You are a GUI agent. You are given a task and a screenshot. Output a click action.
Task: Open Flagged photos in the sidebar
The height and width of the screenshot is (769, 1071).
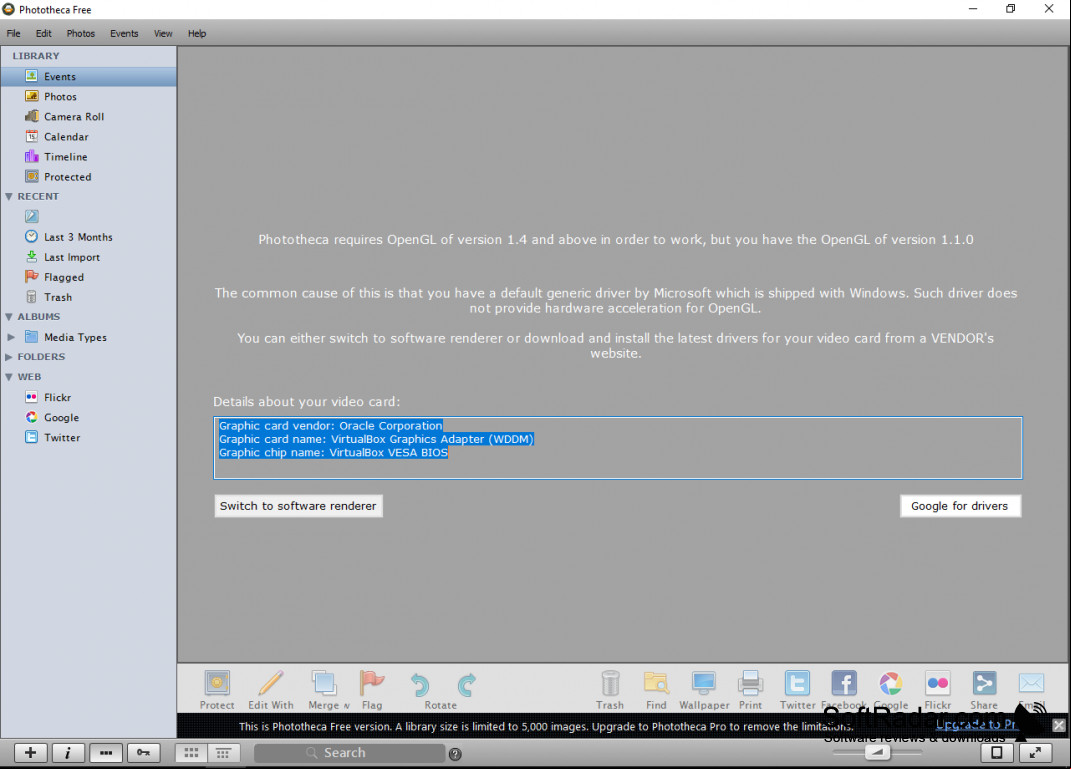[89, 277]
